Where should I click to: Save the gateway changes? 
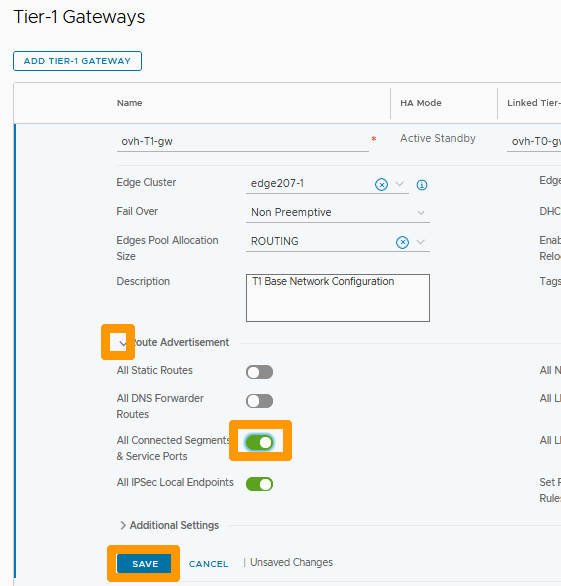[x=144, y=564]
